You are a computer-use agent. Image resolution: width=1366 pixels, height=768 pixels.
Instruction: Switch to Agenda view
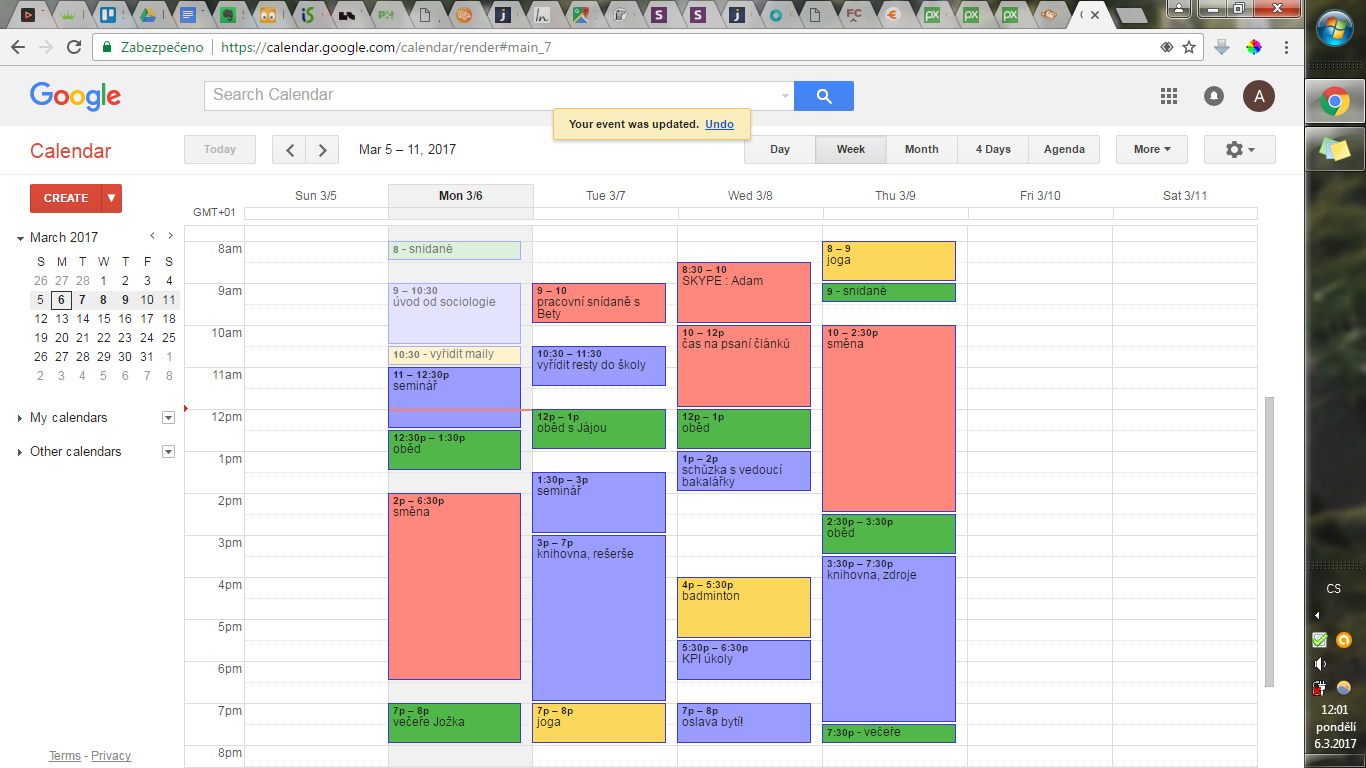(1064, 149)
